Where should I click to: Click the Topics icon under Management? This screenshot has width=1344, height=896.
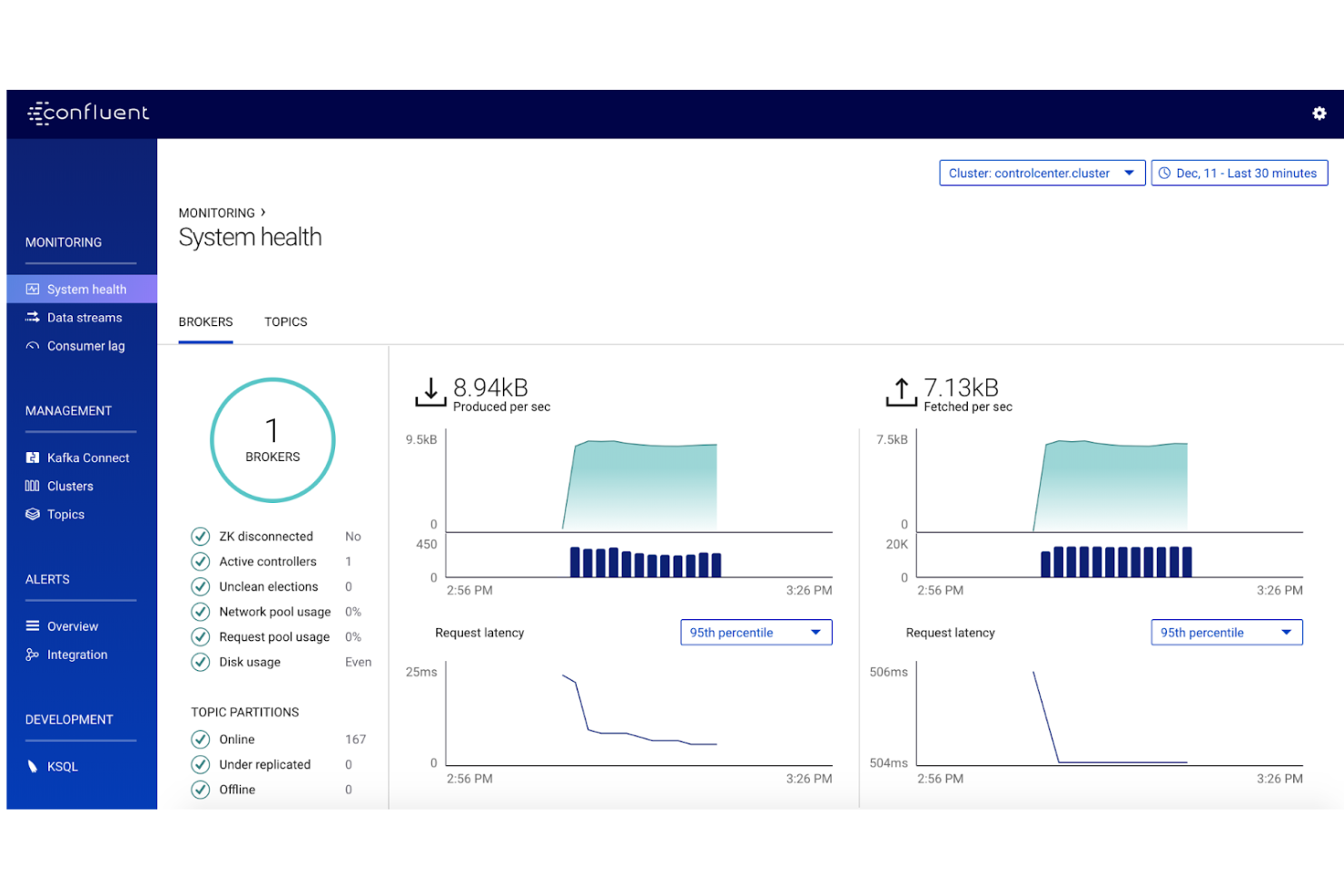click(32, 514)
